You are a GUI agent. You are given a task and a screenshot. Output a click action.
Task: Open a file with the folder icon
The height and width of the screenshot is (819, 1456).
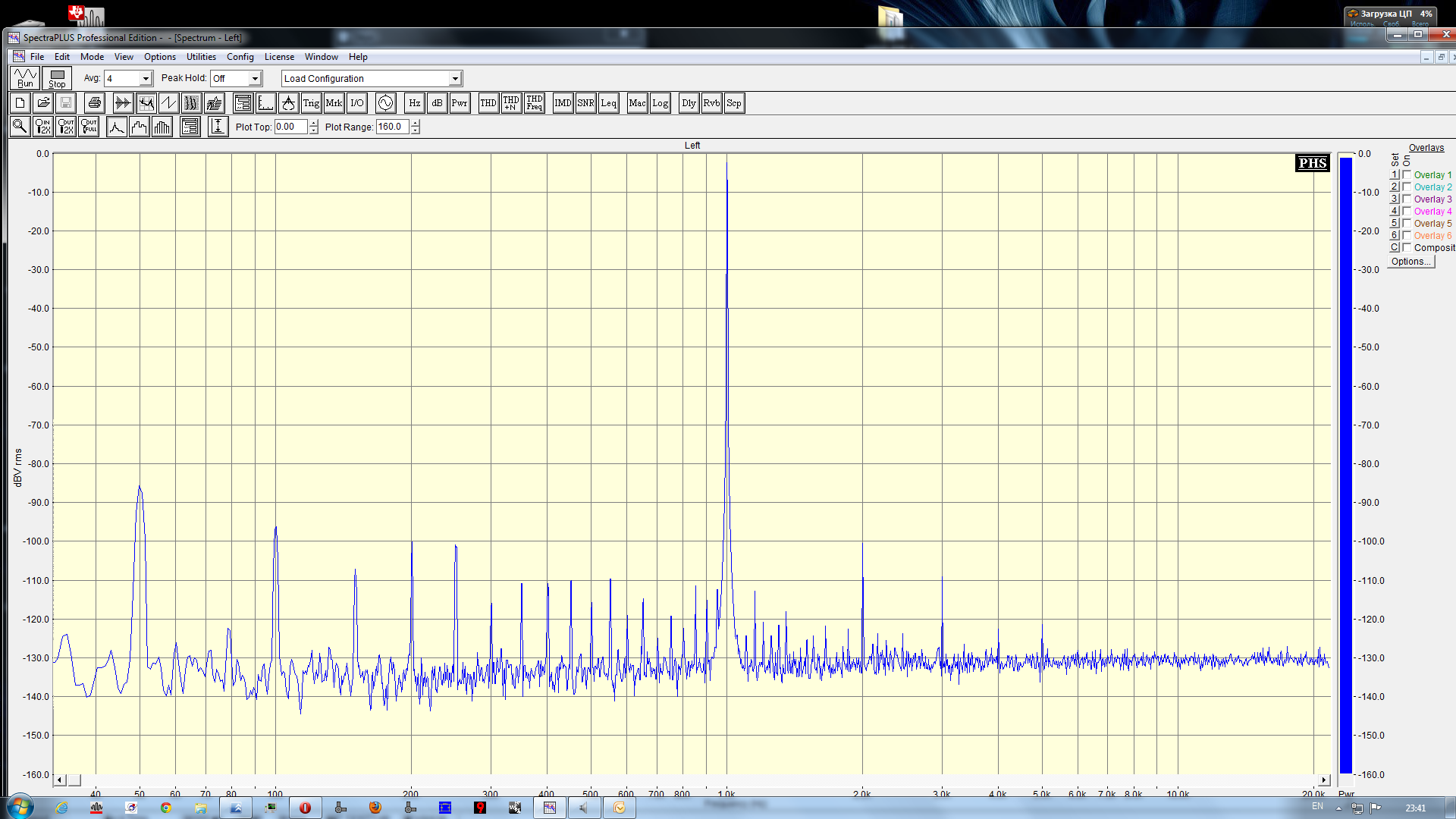pyautogui.click(x=43, y=103)
